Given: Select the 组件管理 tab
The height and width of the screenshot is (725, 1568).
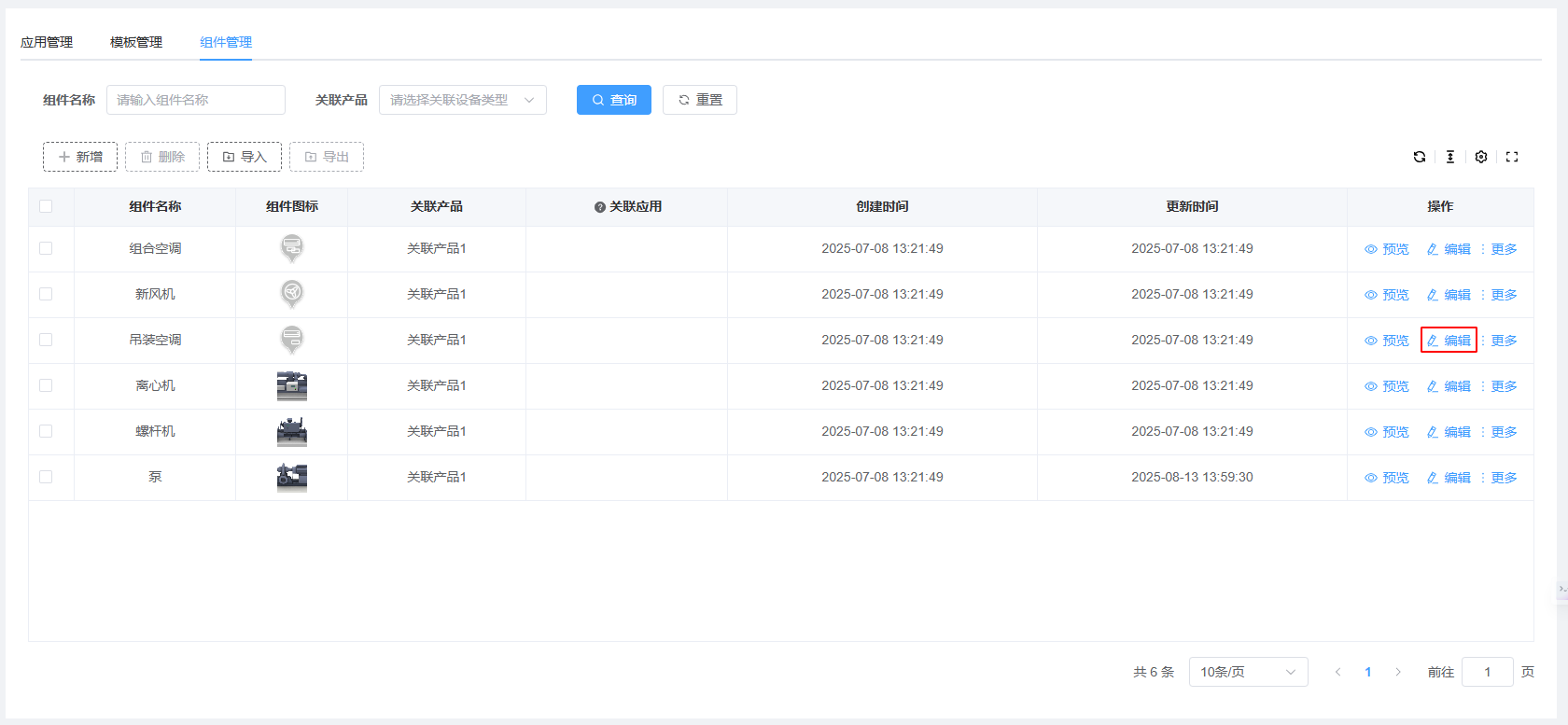Looking at the screenshot, I should 226,42.
